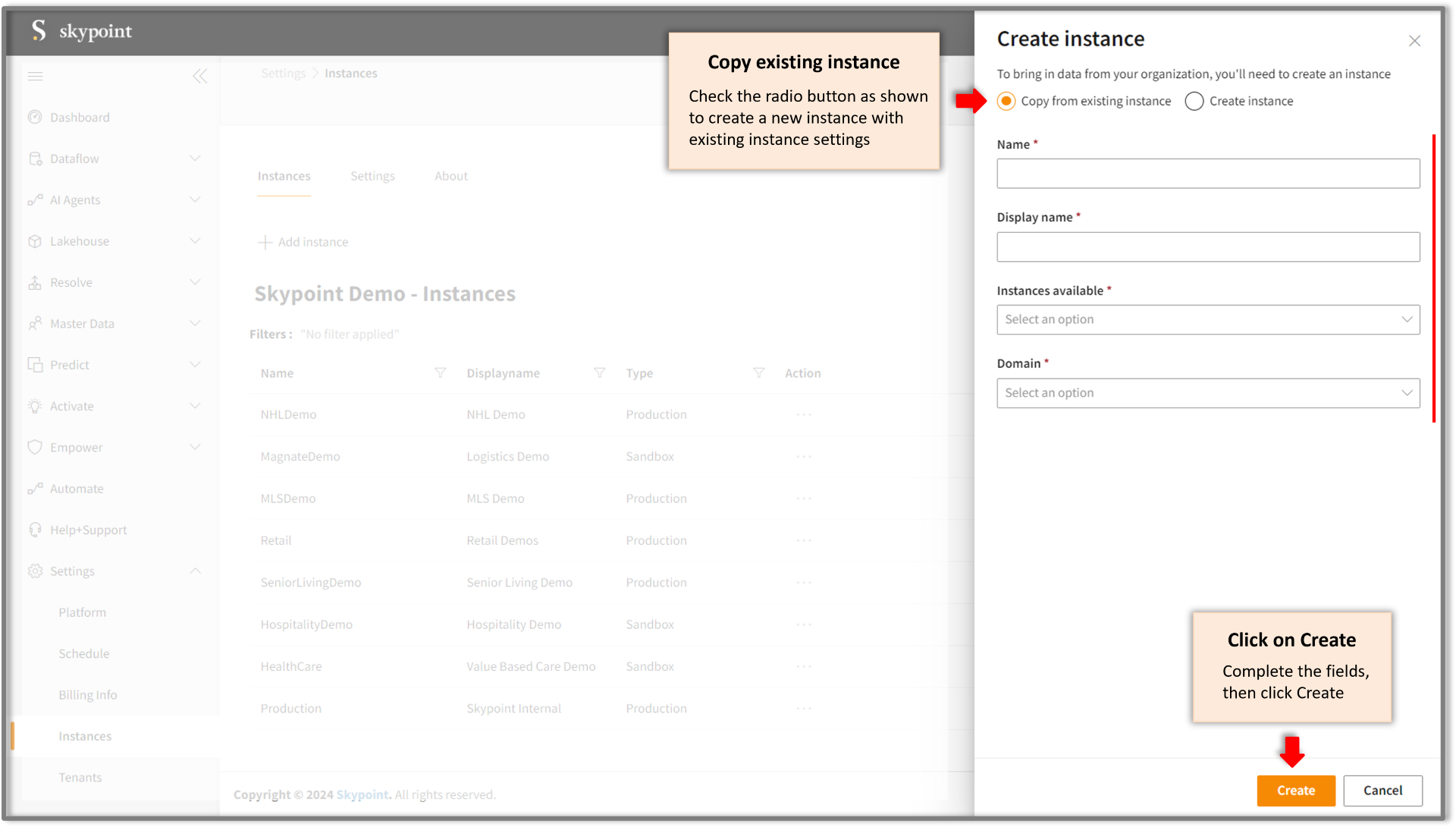Image resolution: width=1456 pixels, height=827 pixels.
Task: Click the Display name input field
Action: 1207,247
